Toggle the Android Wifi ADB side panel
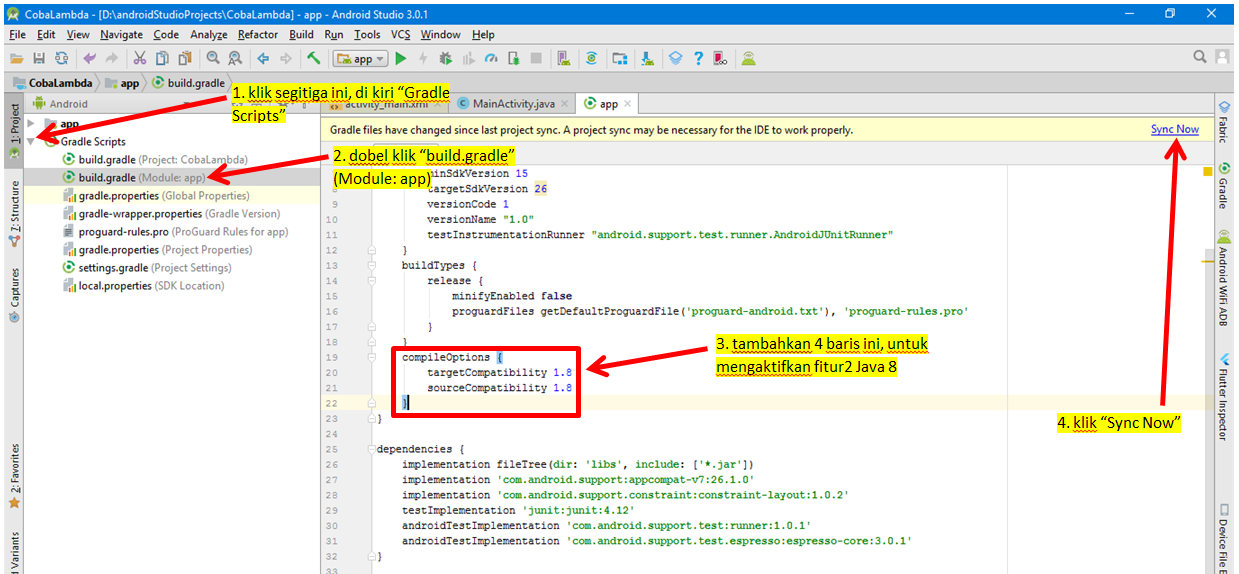 pos(1223,277)
